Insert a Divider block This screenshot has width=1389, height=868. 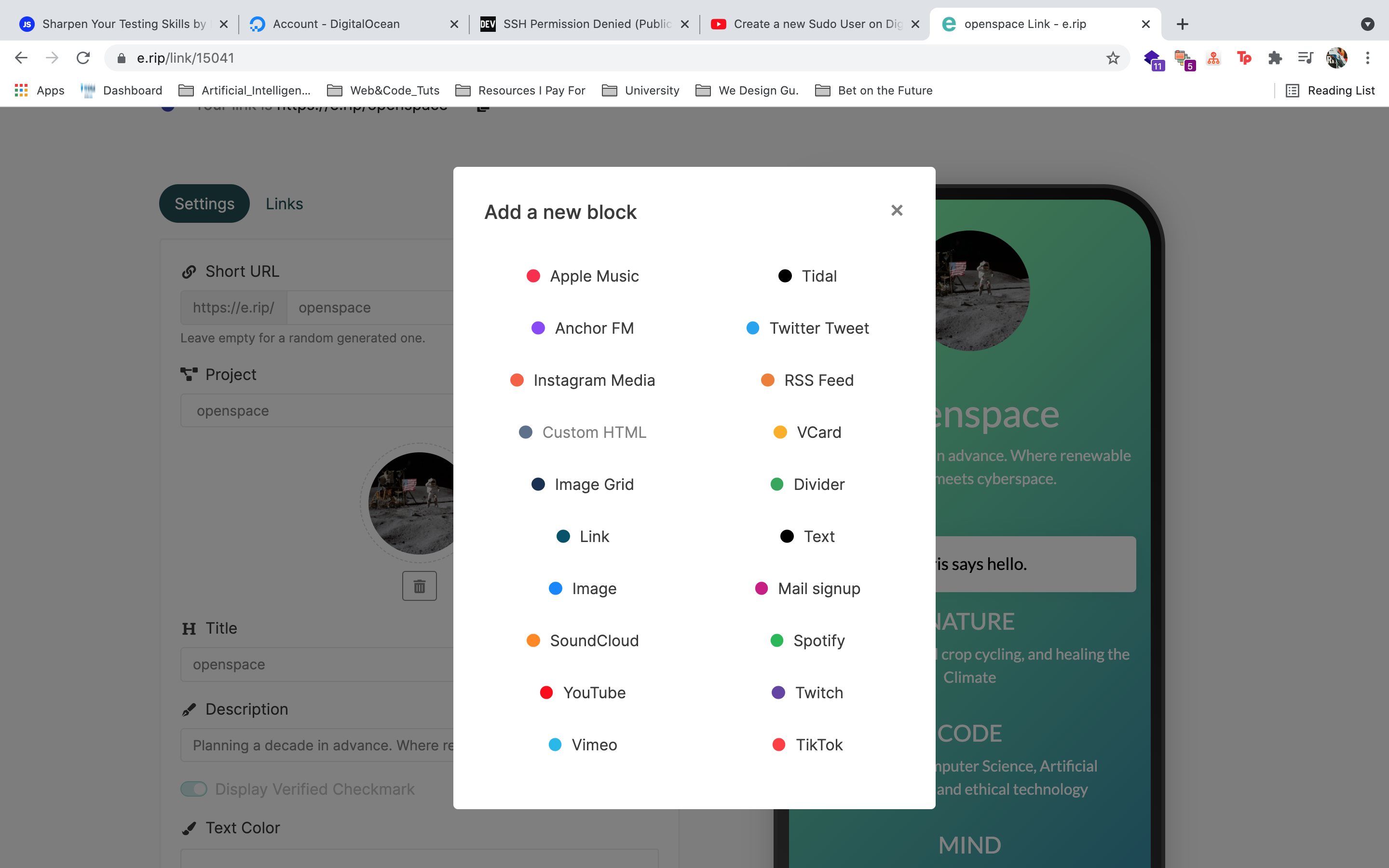pyautogui.click(x=807, y=485)
